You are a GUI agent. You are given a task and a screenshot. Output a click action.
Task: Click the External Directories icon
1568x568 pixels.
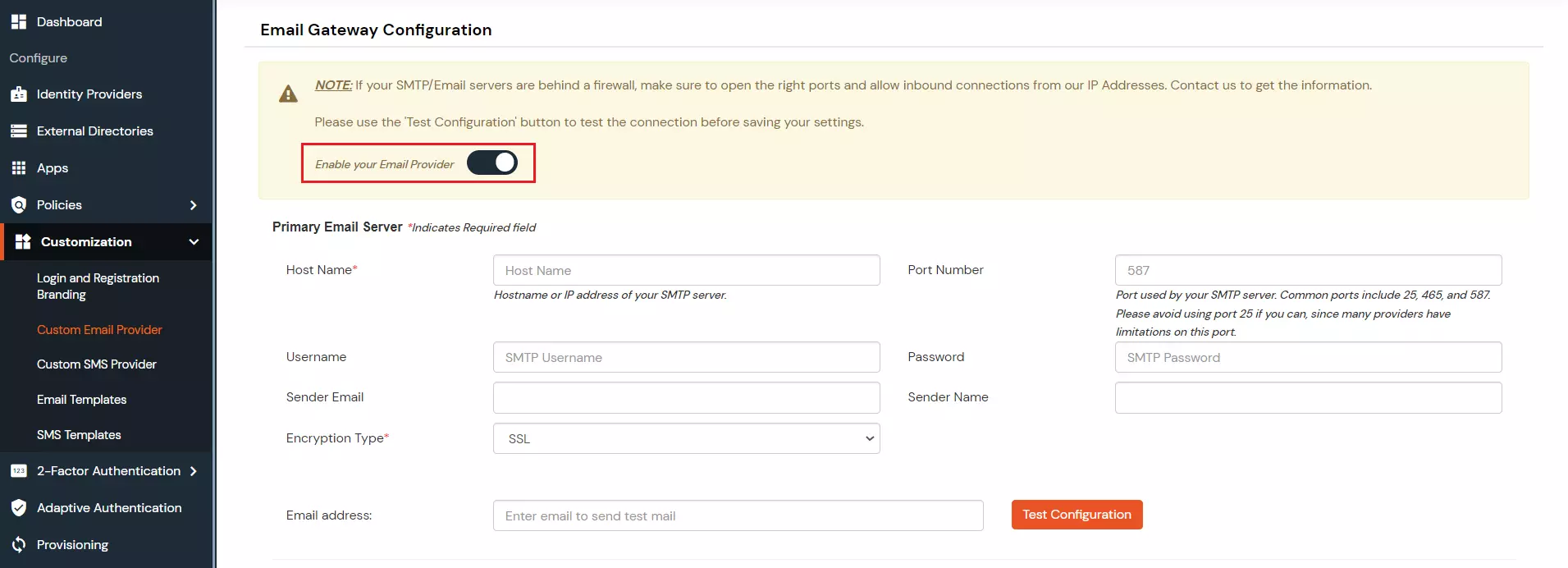19,131
